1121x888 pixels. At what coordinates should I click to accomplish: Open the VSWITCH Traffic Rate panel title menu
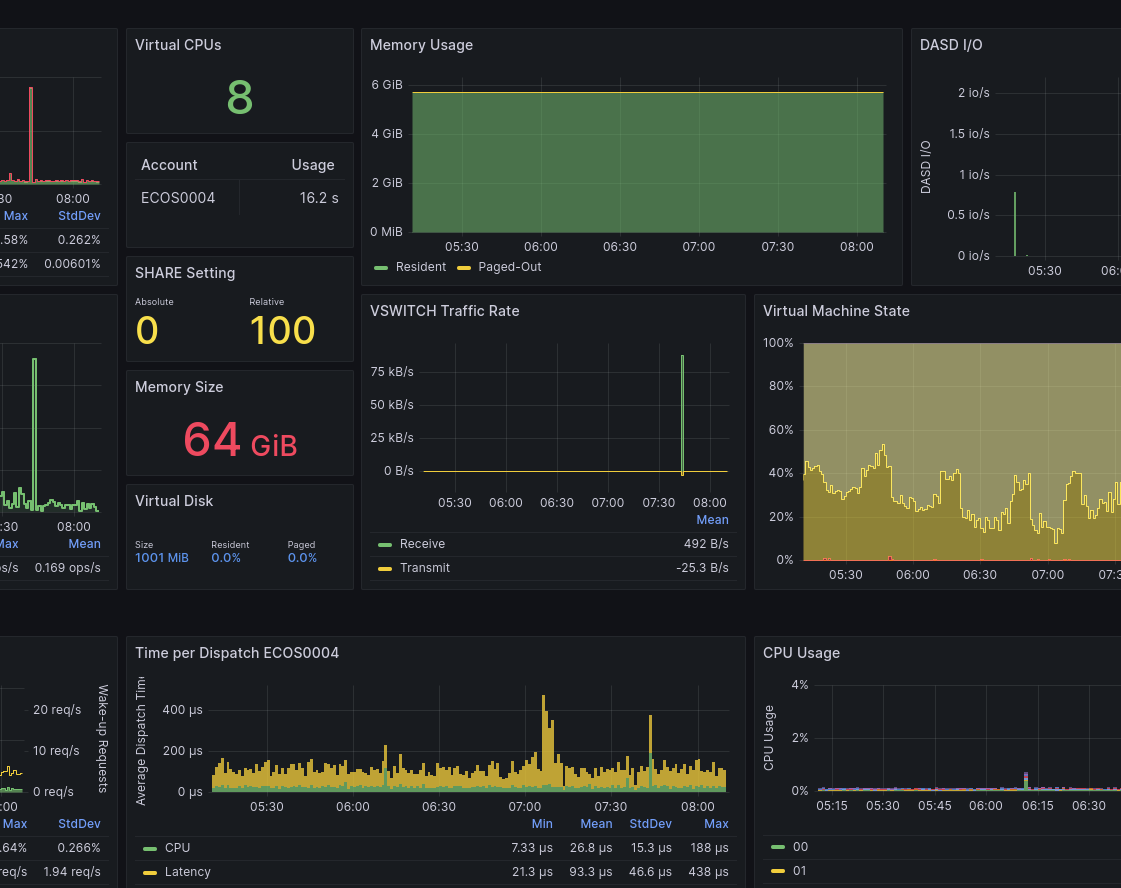(444, 311)
